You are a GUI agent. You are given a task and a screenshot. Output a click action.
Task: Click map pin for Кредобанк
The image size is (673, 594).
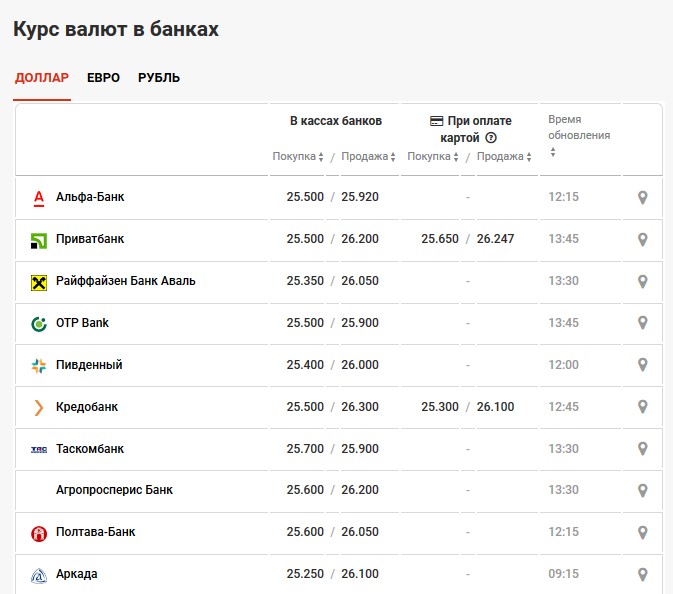coord(642,407)
